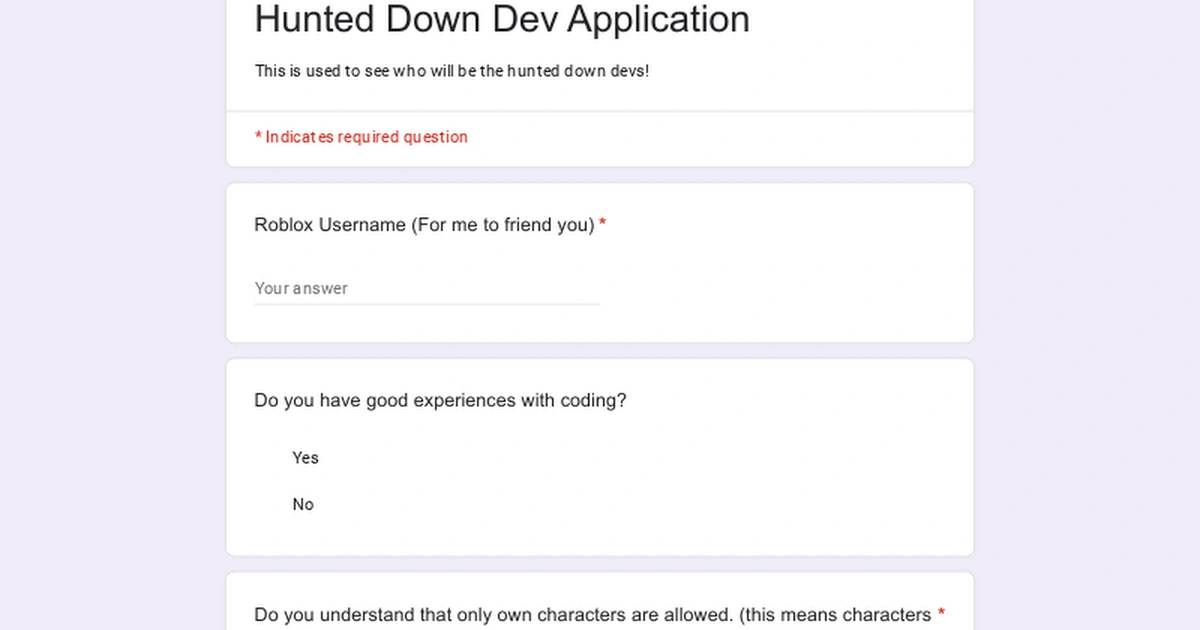Click the coding question card

coord(598,457)
